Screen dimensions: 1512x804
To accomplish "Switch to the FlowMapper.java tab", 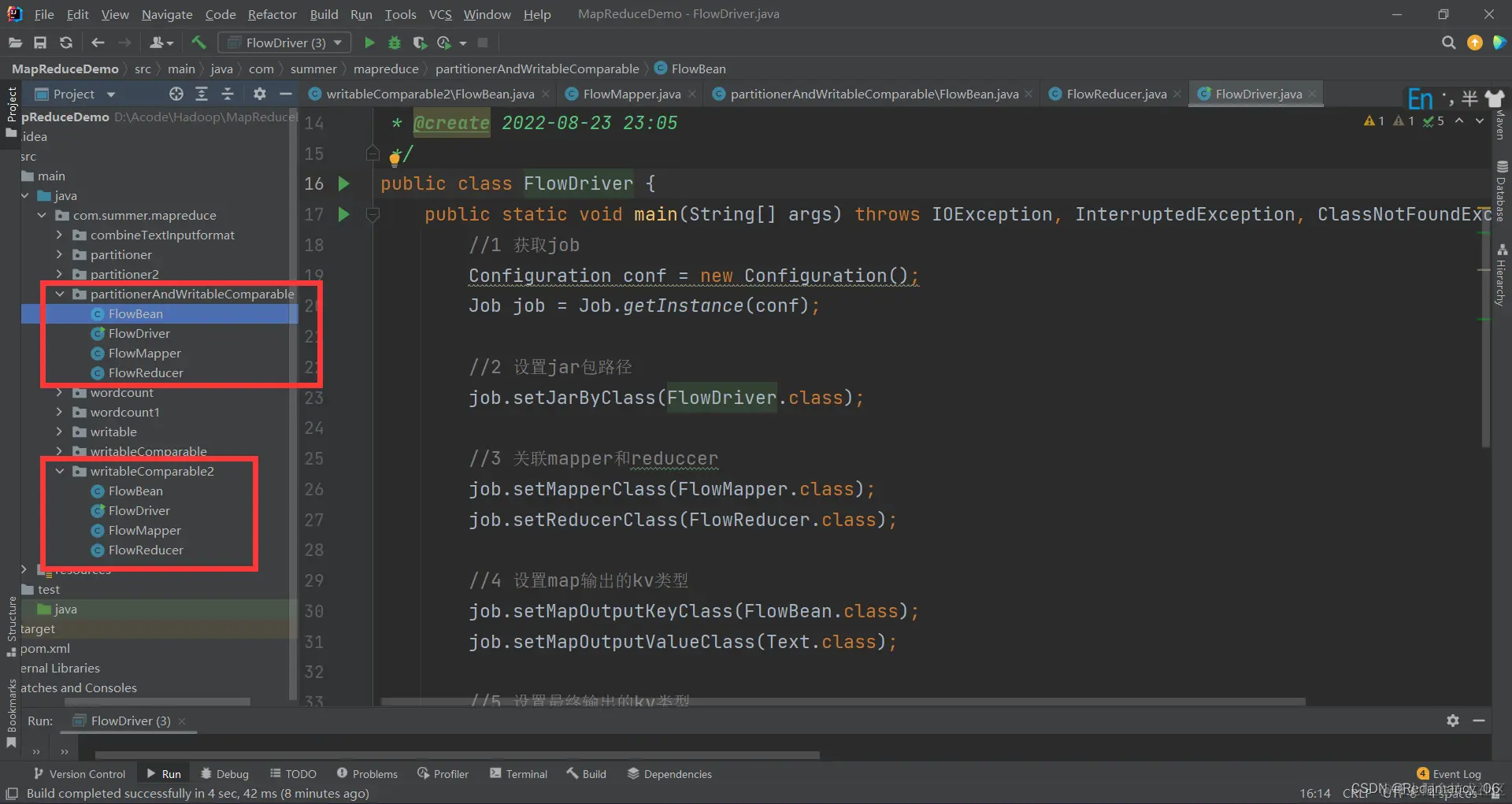I will pyautogui.click(x=632, y=94).
